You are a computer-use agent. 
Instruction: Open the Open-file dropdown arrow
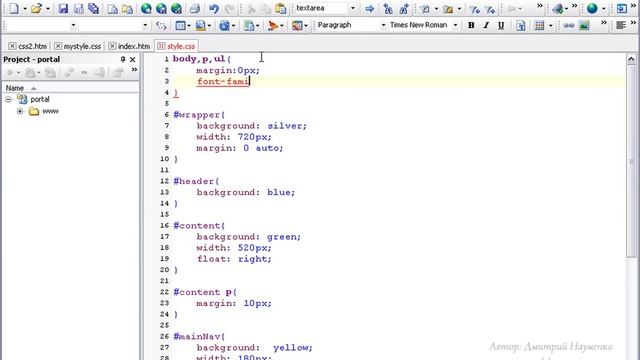click(x=47, y=9)
